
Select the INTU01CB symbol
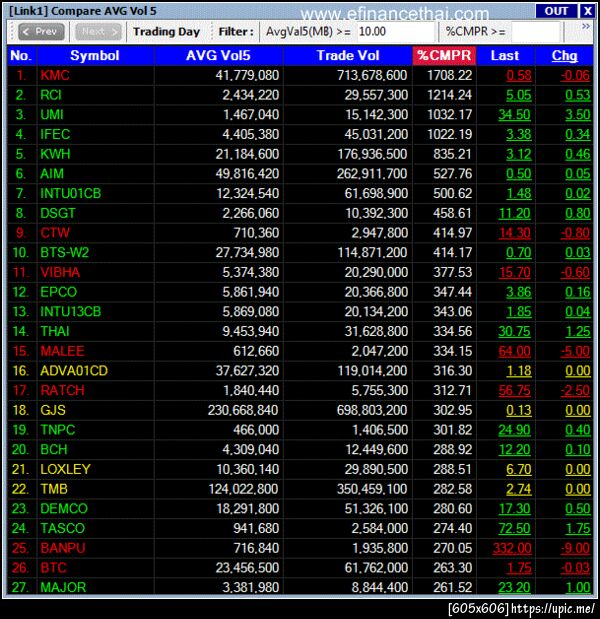[71, 194]
